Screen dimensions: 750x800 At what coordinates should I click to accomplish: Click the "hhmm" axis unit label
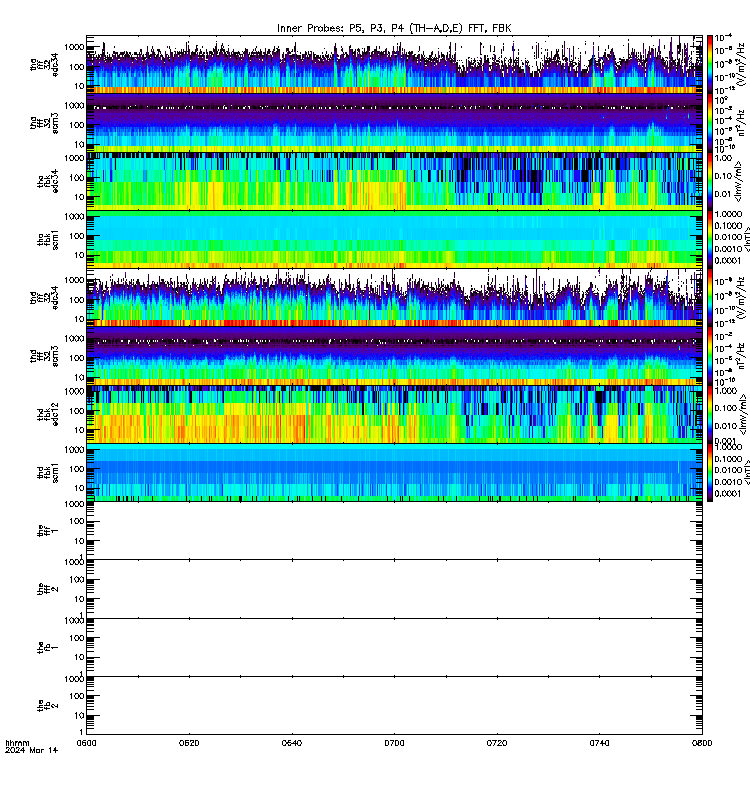17,743
